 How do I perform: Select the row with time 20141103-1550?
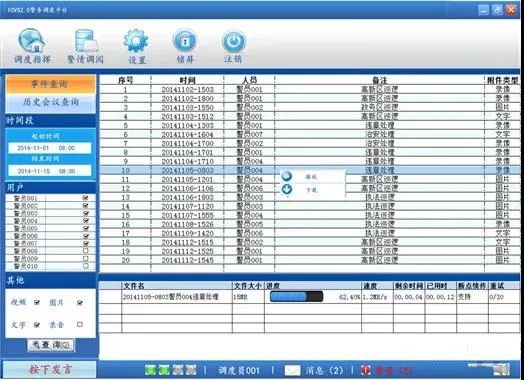pos(310,108)
